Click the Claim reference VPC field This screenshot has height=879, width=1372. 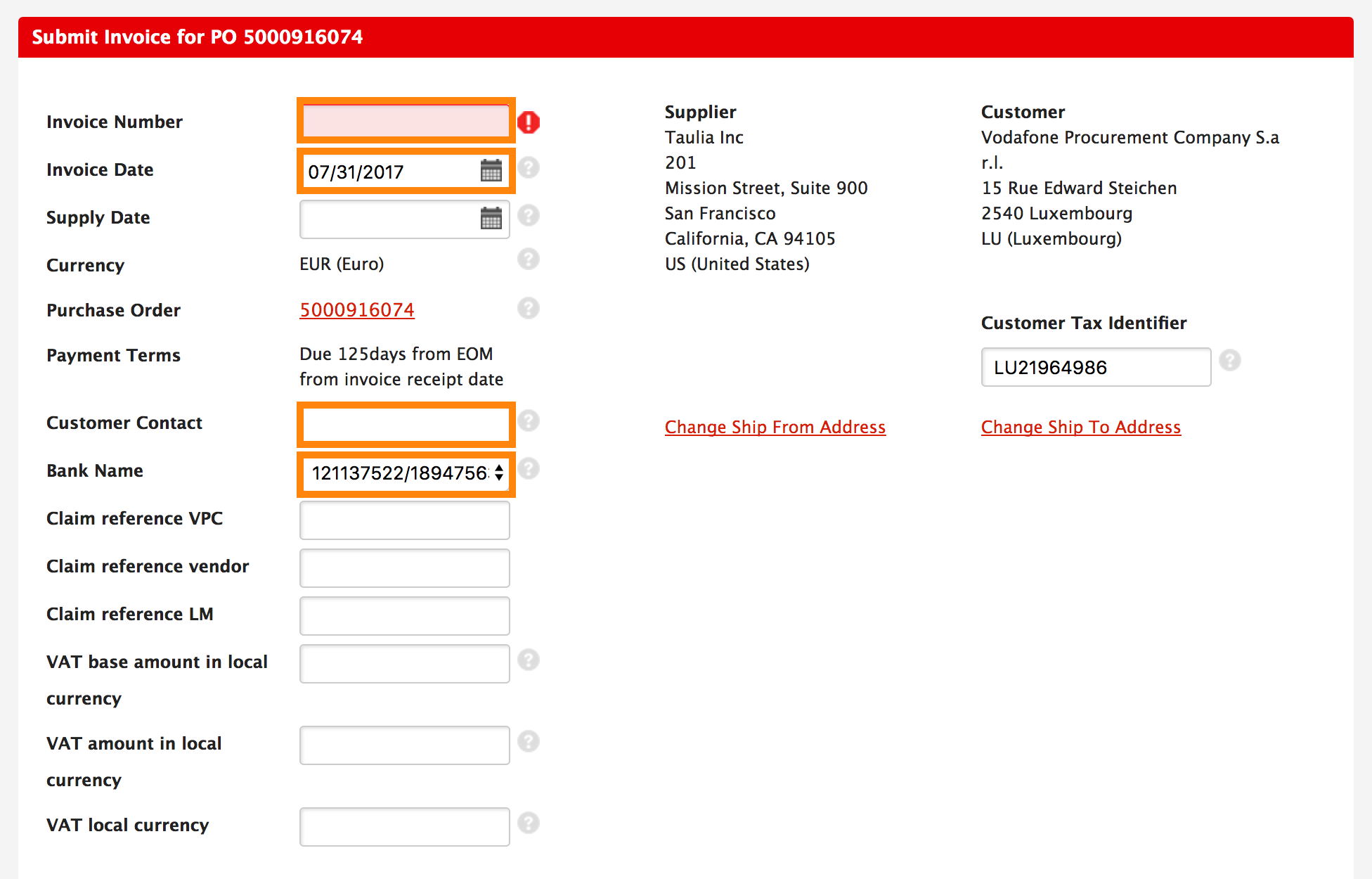pyautogui.click(x=405, y=520)
